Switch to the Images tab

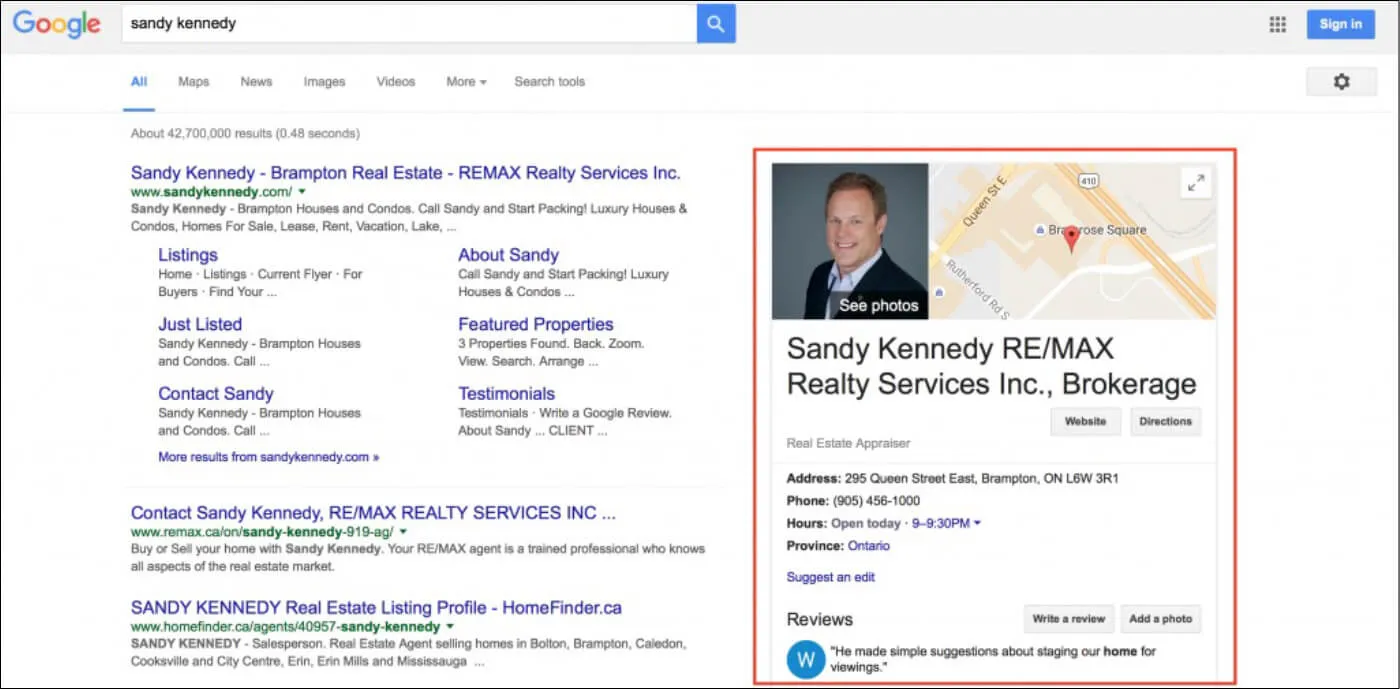[324, 82]
